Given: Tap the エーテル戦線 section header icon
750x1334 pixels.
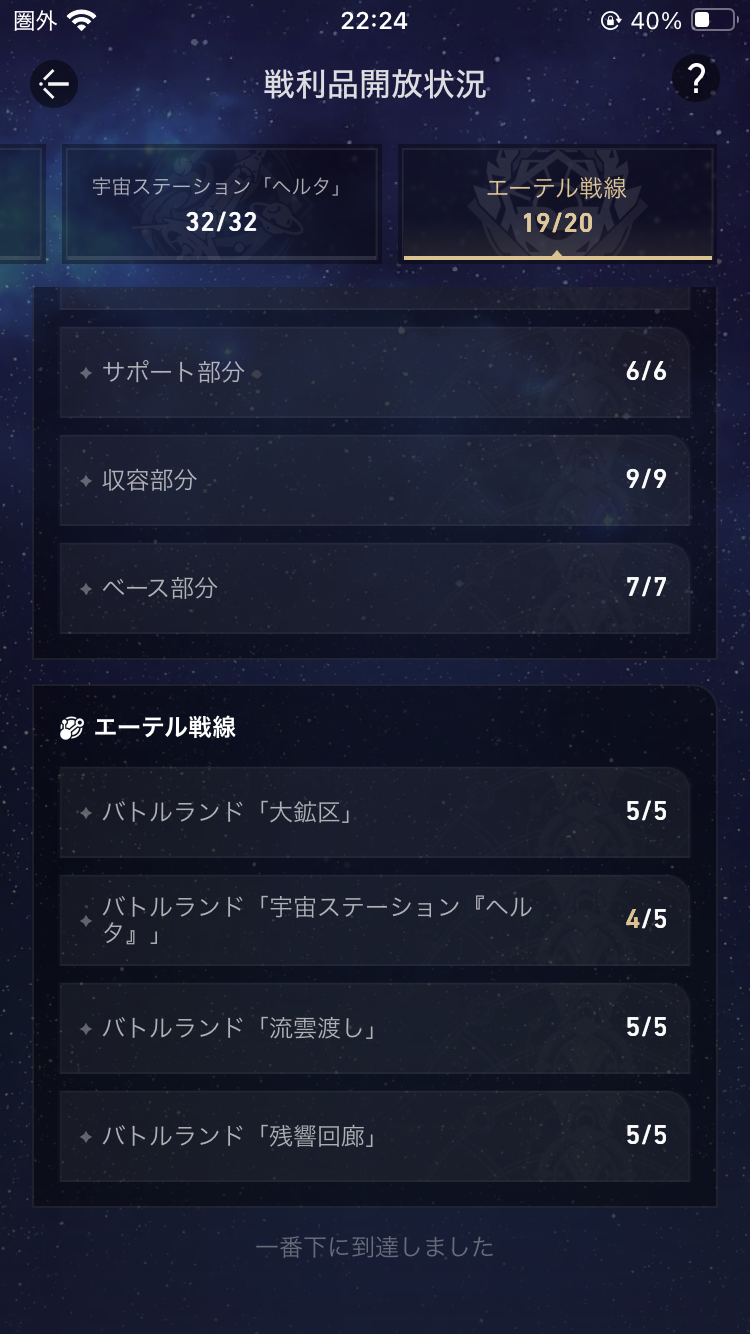Looking at the screenshot, I should tap(71, 728).
